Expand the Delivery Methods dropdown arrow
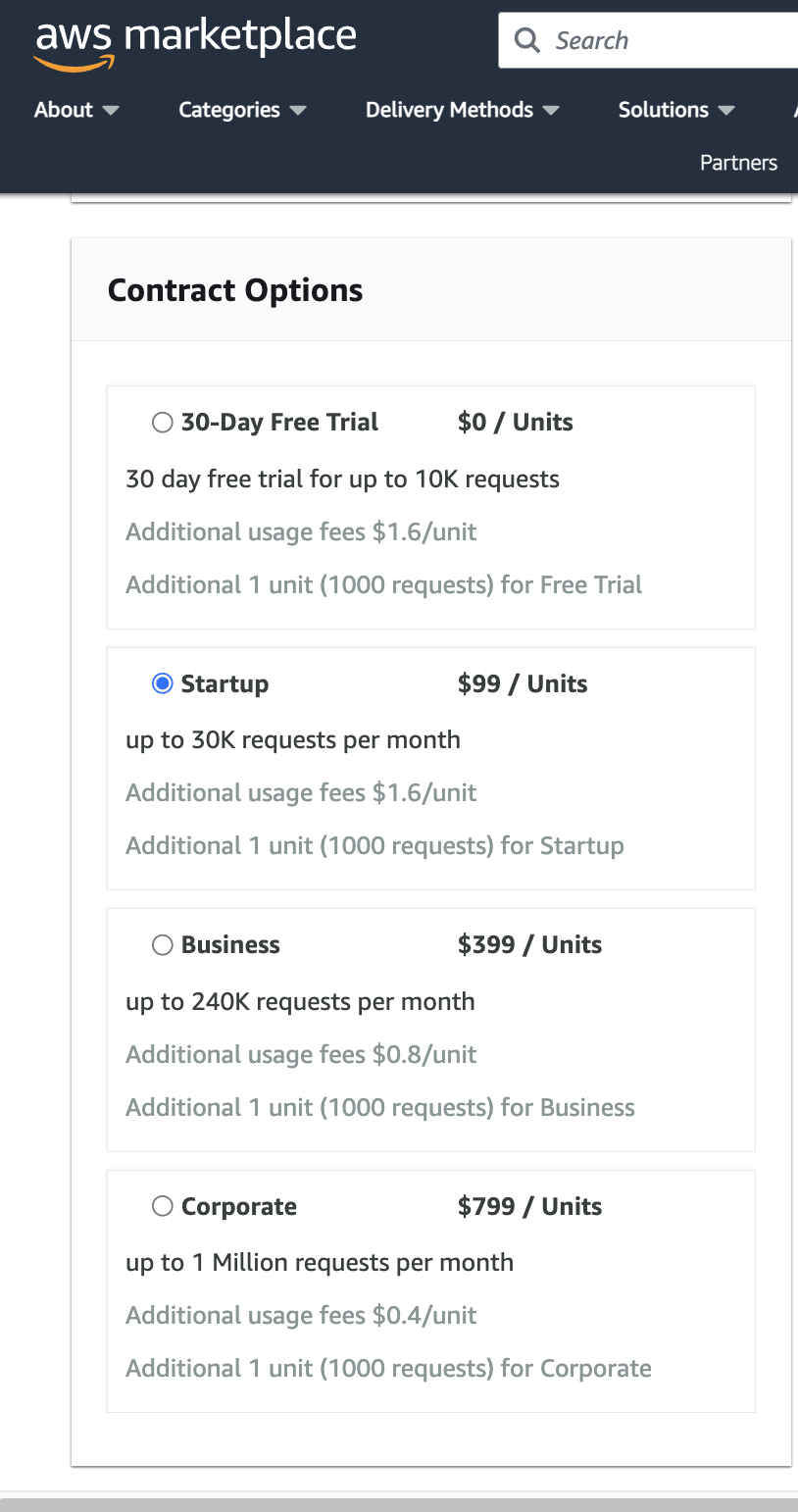Screen dimensions: 798x1512 551,111
